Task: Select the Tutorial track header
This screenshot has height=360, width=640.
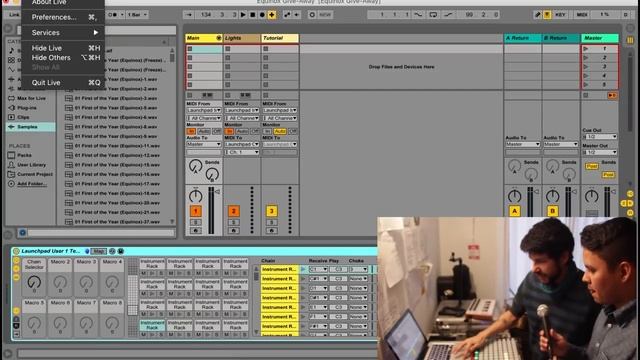Action: tap(280, 38)
